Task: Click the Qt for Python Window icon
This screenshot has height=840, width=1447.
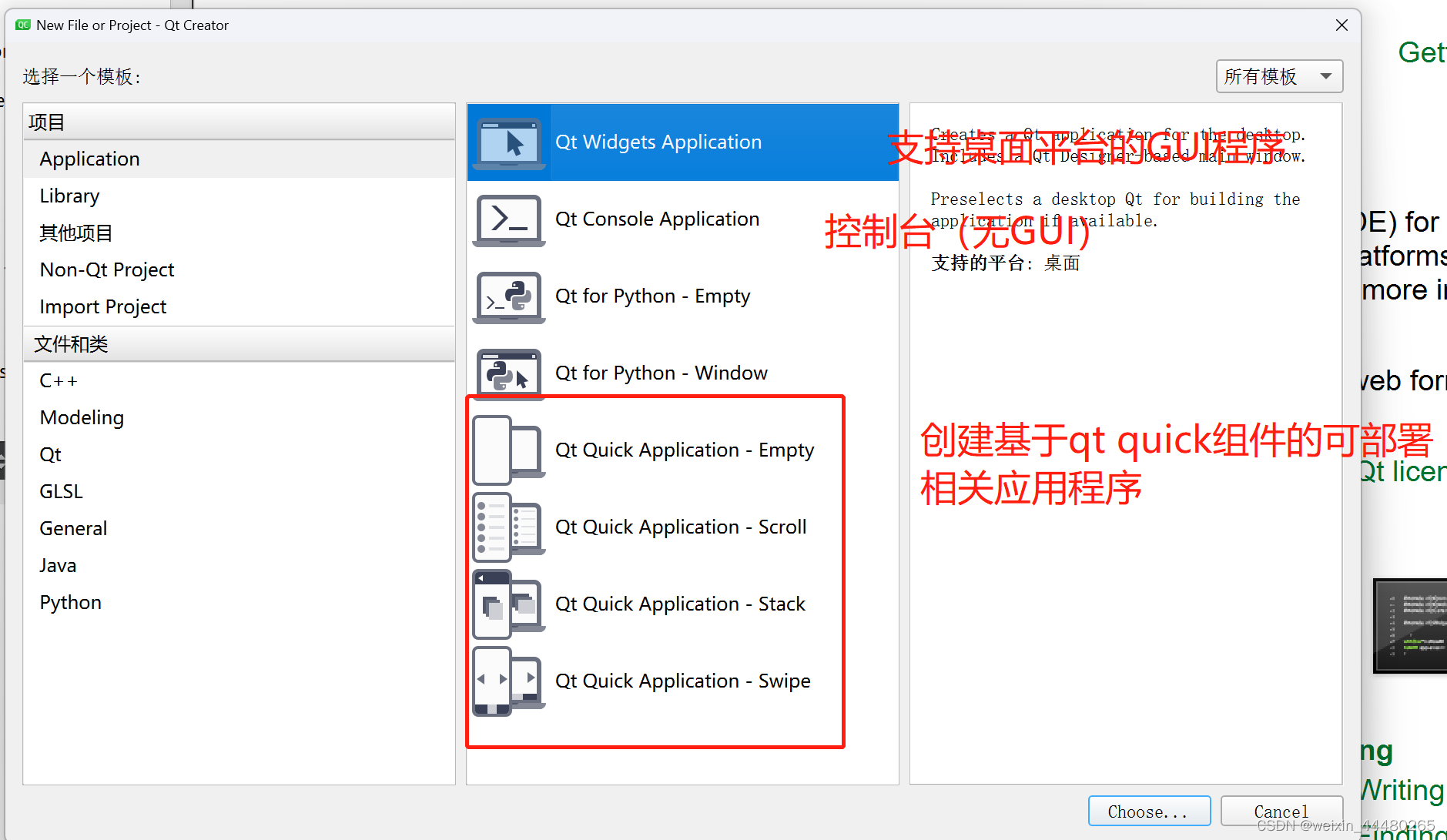Action: point(508,374)
